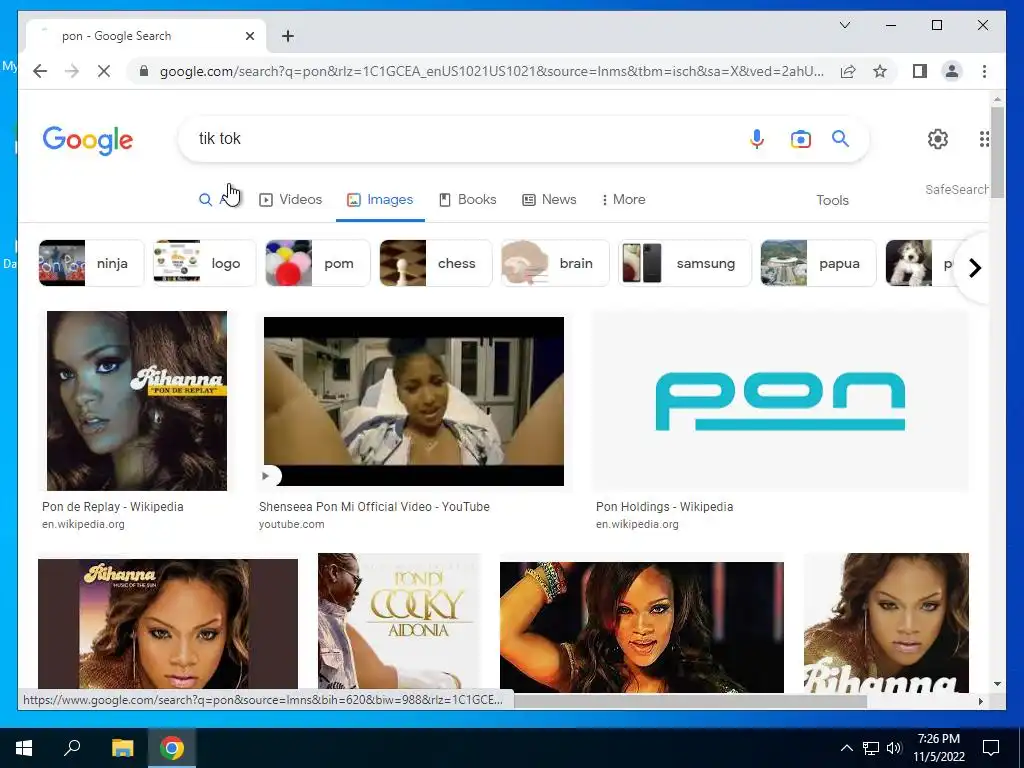Switch to the Videos tab
The height and width of the screenshot is (768, 1024).
(x=291, y=200)
